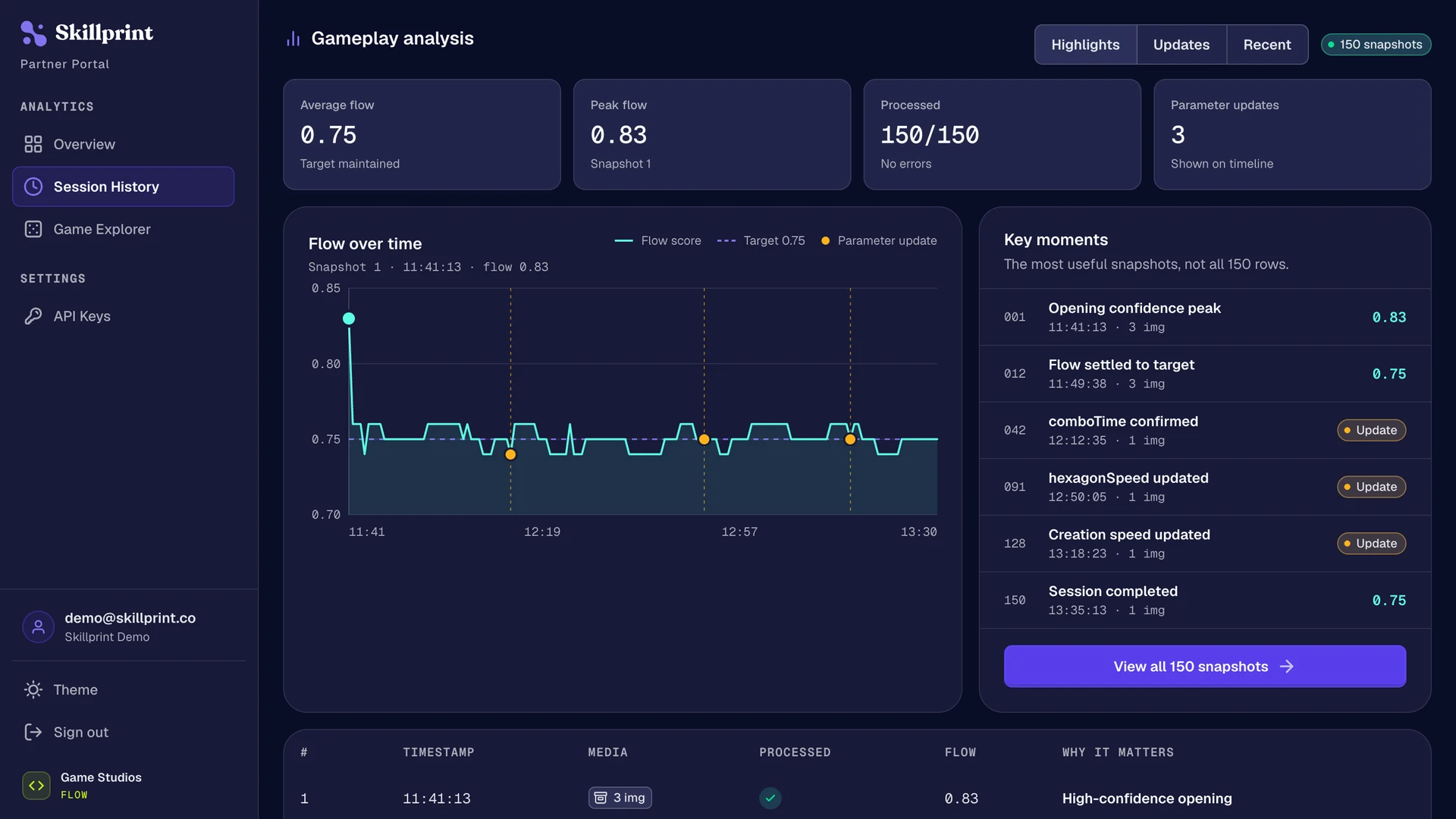This screenshot has width=1456, height=819.
Task: Click the Sign out arrow icon
Action: tap(33, 732)
